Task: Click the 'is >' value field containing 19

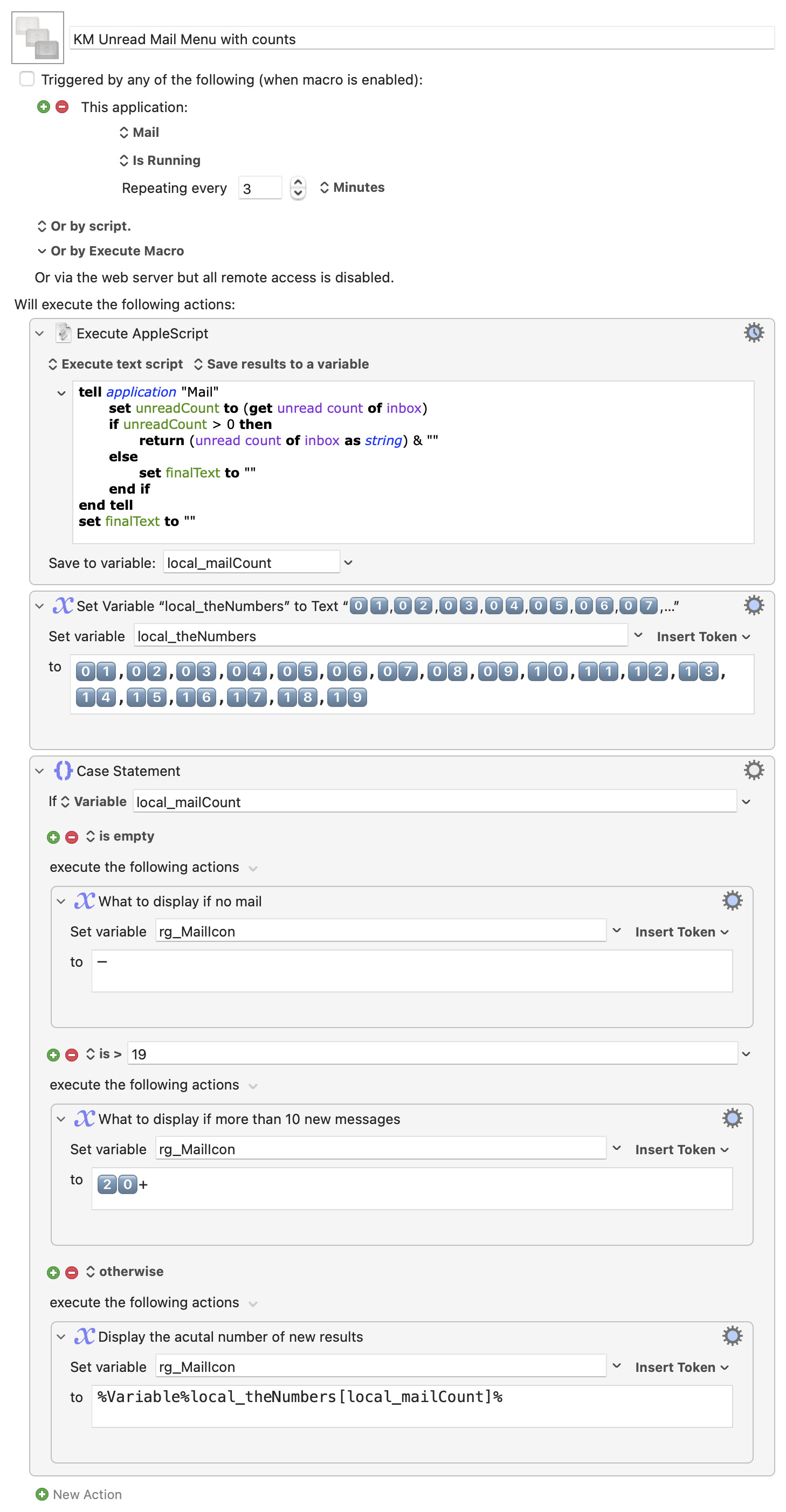Action: [x=432, y=1053]
